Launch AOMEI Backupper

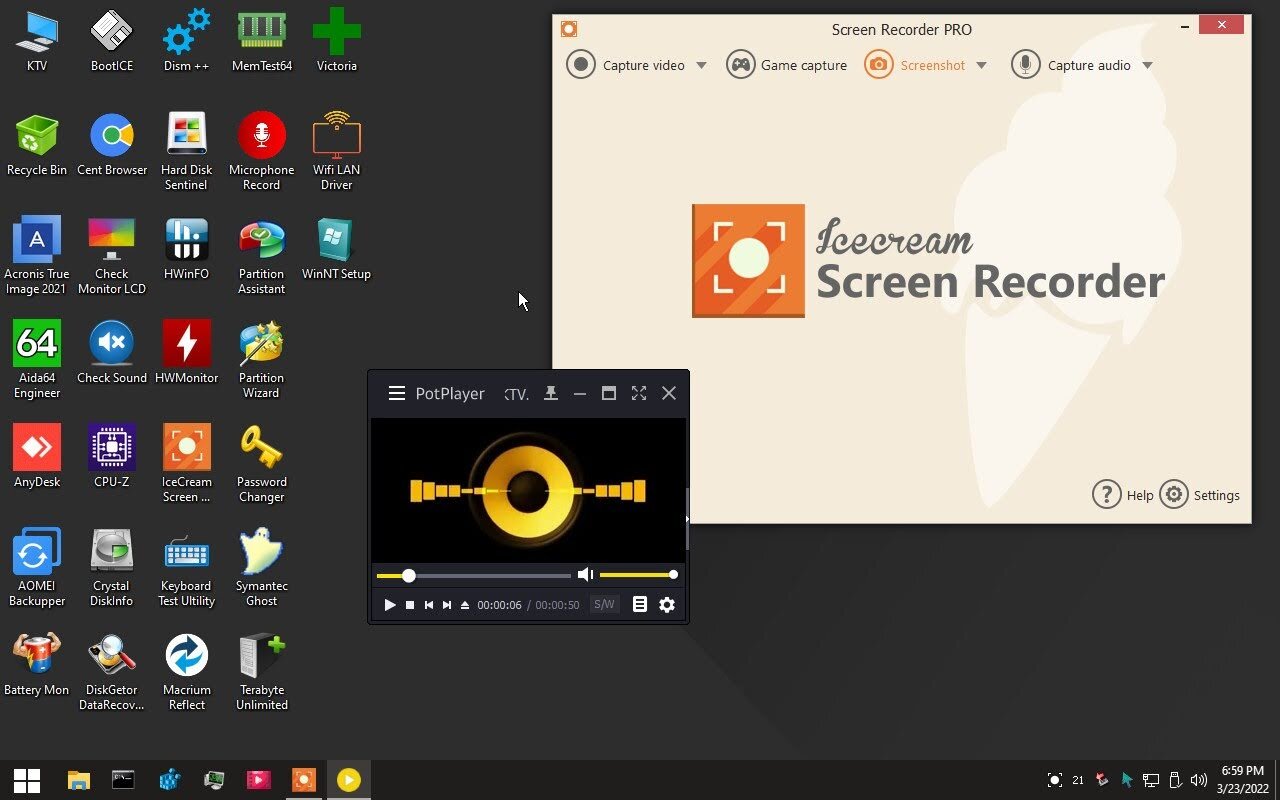click(37, 568)
